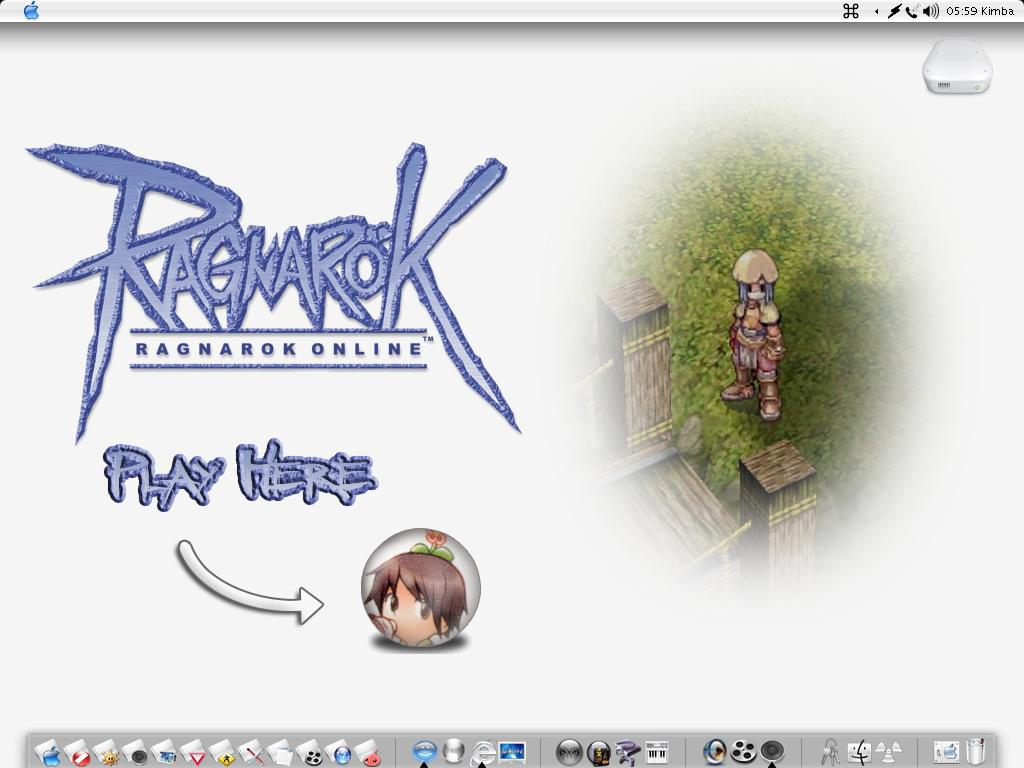Open dock folder with blue Apple logo

tap(47, 752)
